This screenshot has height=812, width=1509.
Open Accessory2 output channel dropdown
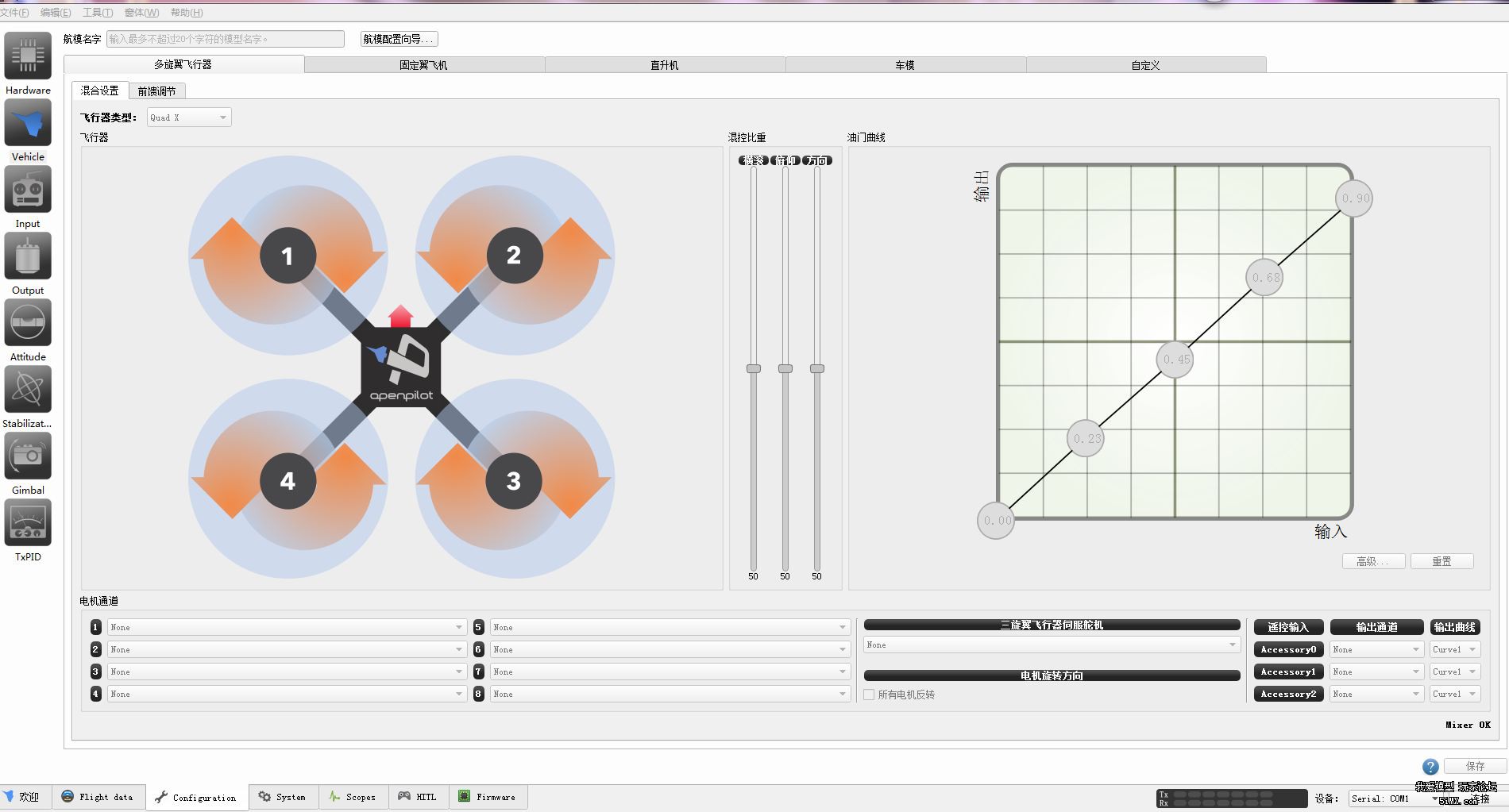coord(1376,694)
